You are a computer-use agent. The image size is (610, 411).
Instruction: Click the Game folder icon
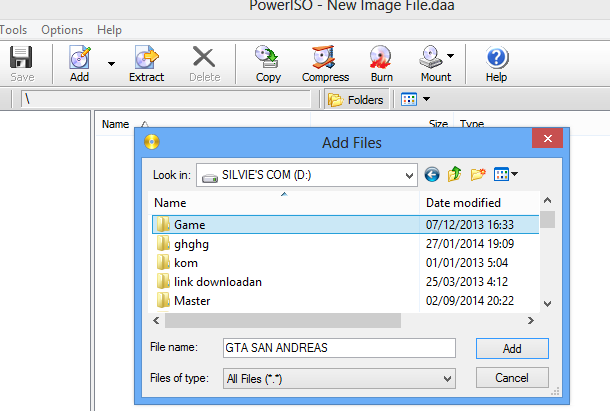[x=163, y=224]
